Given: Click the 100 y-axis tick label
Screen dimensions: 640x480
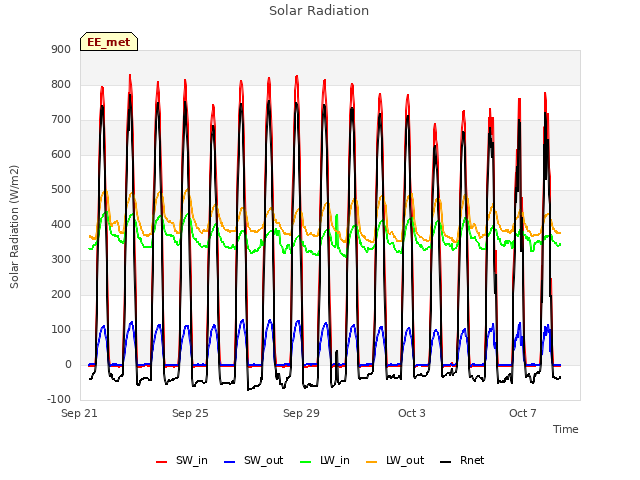Looking at the screenshot, I should point(61,330).
